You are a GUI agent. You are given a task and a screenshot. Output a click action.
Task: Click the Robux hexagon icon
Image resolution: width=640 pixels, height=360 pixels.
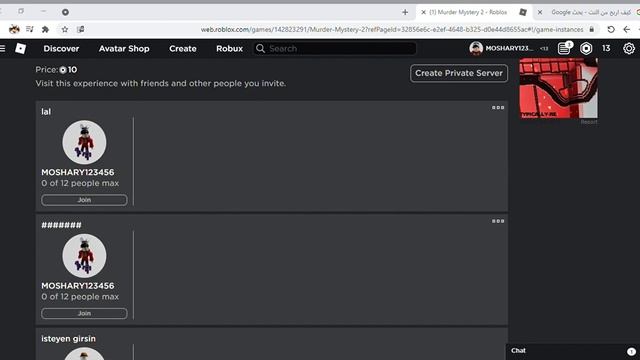tap(586, 49)
